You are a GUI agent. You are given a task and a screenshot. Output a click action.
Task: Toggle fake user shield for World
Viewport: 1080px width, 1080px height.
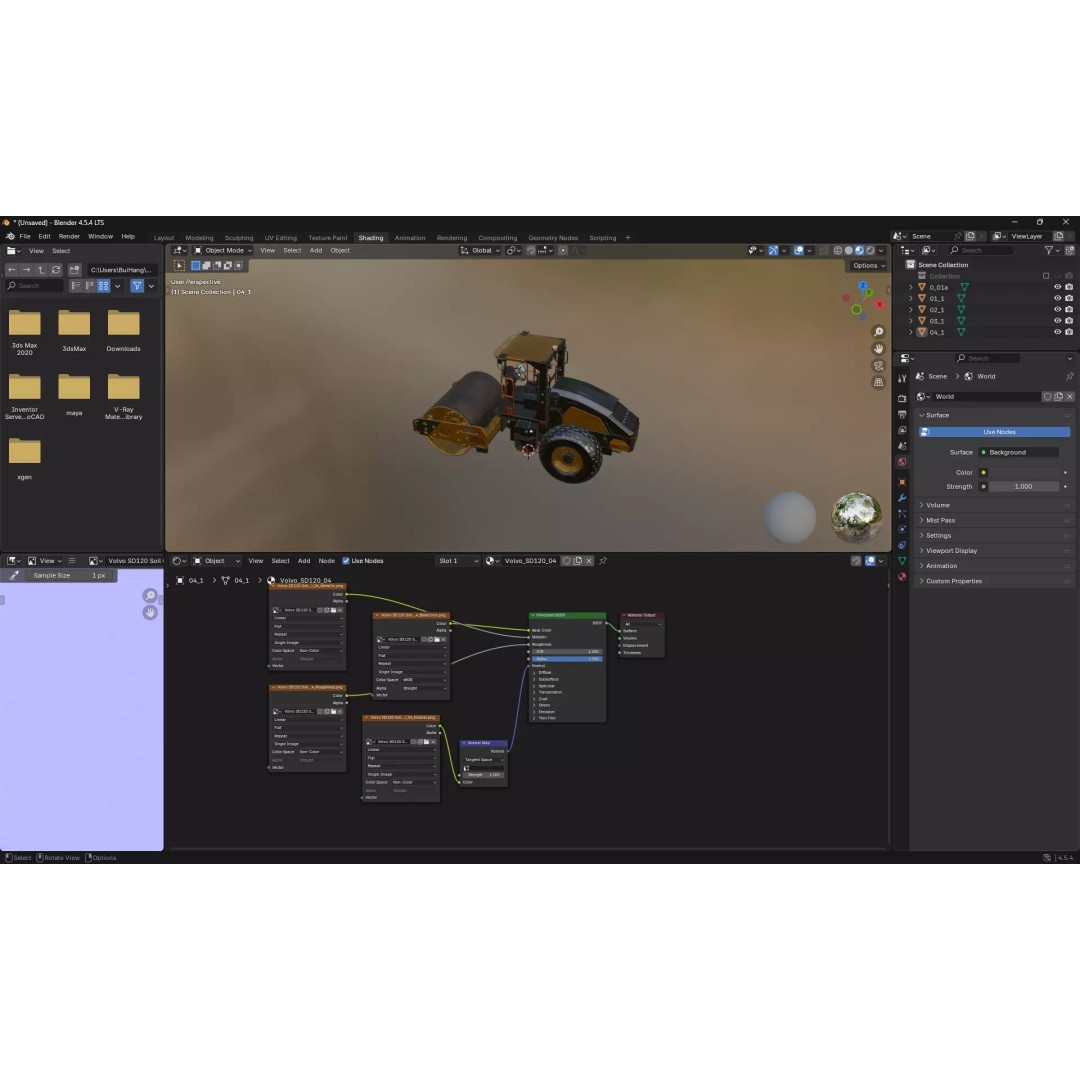1047,397
